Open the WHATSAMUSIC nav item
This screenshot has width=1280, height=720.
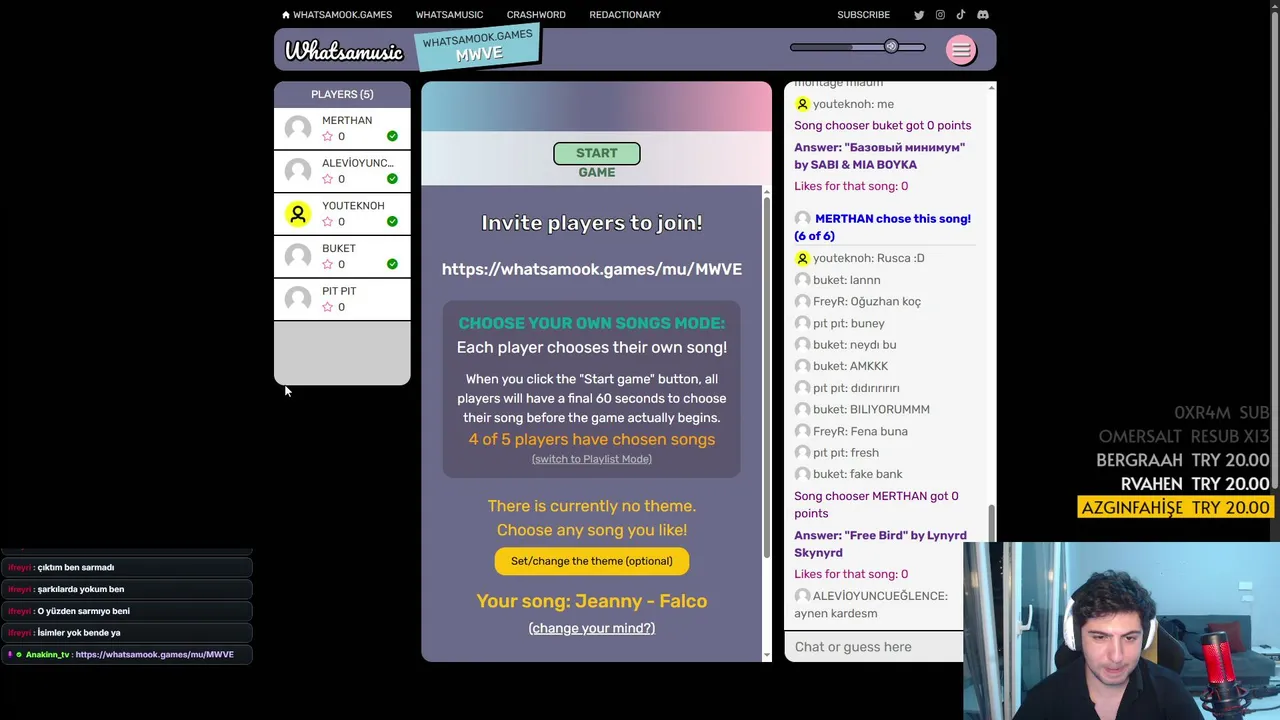pos(449,15)
